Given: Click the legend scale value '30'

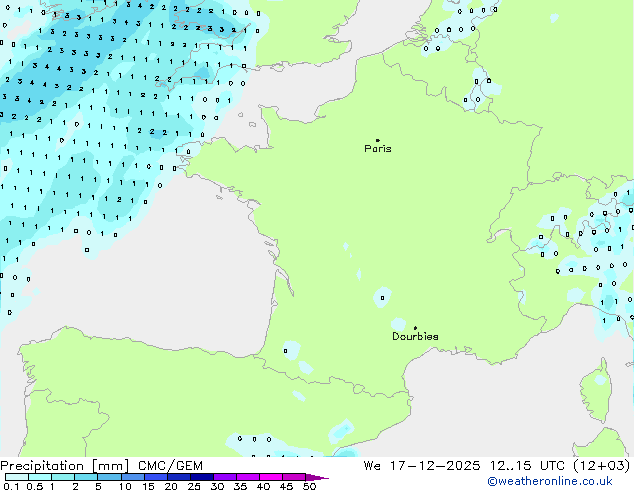Looking at the screenshot, I should (x=217, y=486).
